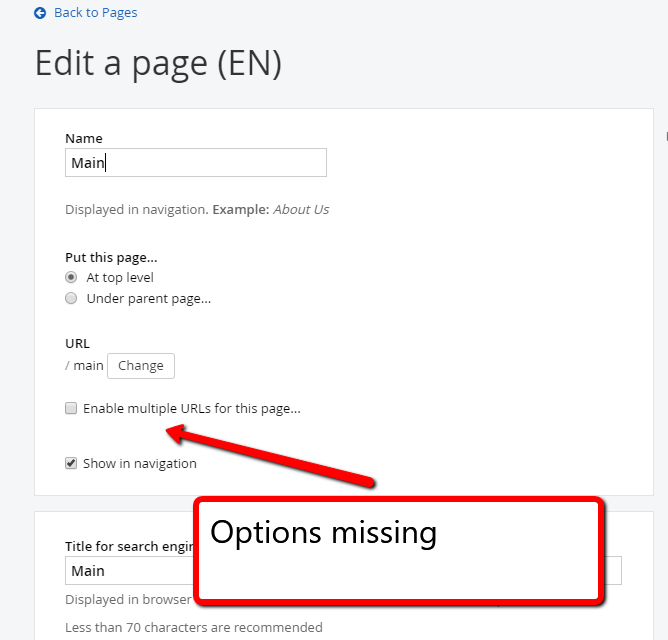Click the Options missing annotation box
The image size is (668, 640).
pos(400,551)
